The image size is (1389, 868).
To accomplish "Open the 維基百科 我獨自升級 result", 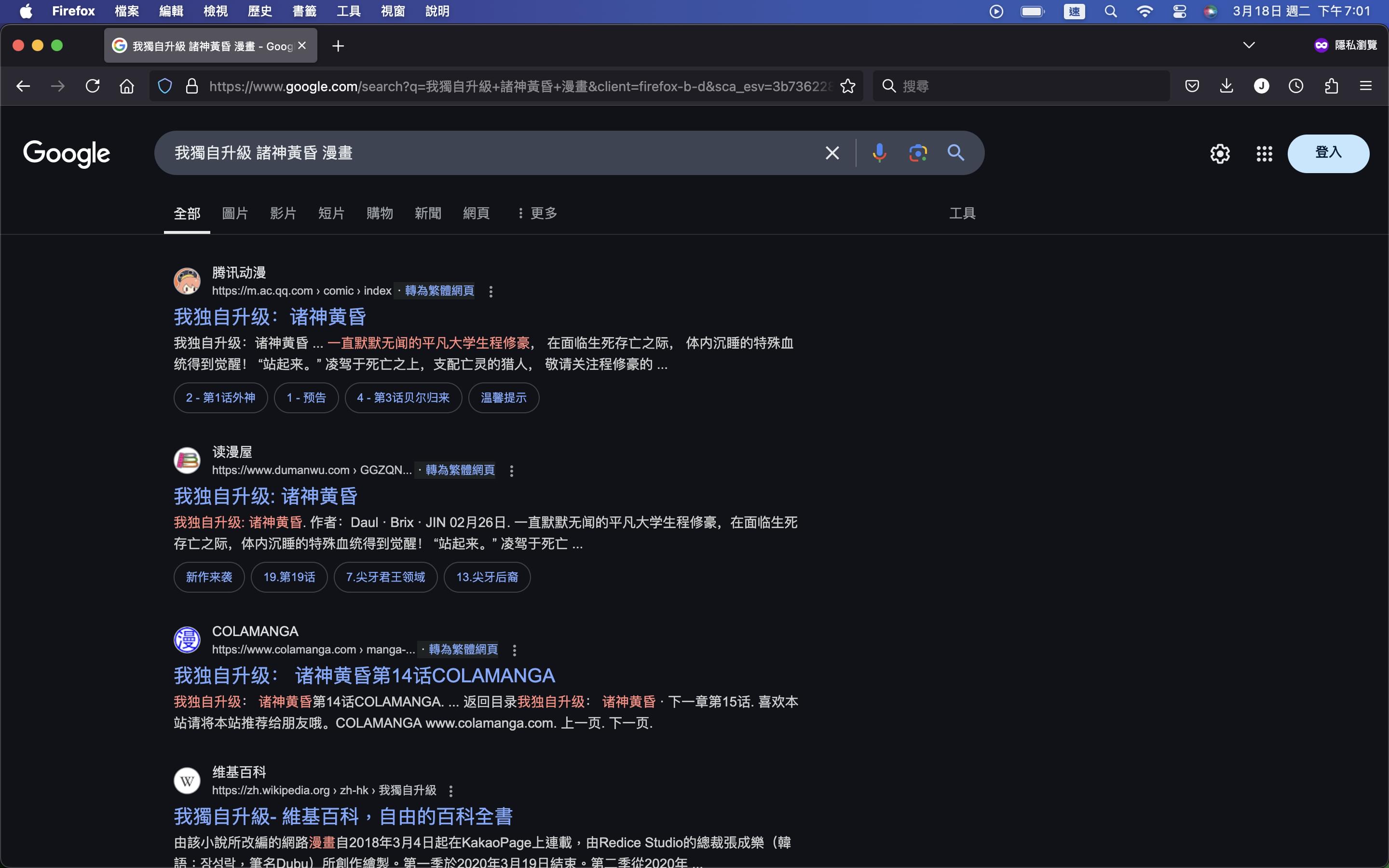I will 342,816.
